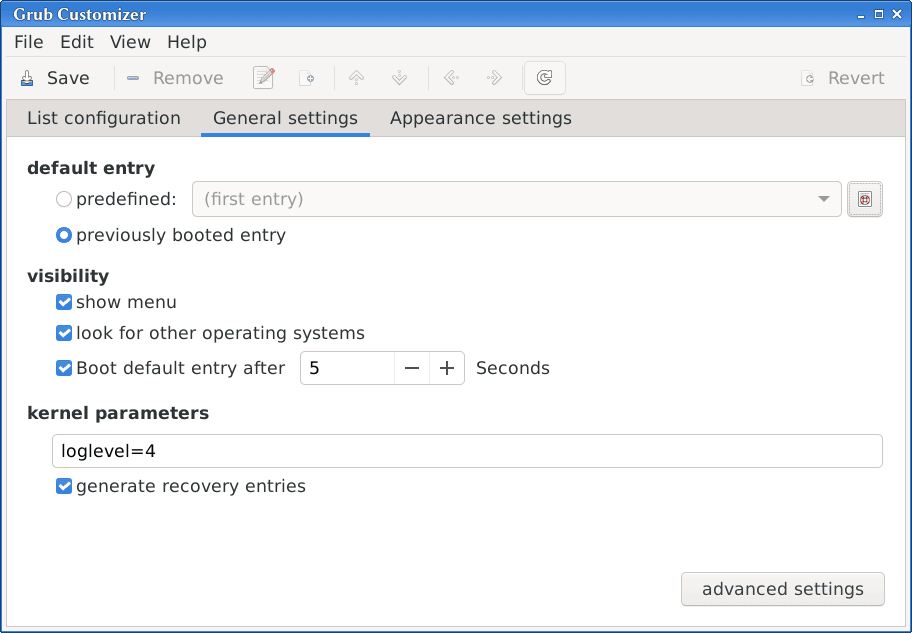Click the kernel parameters text field
Viewport: 912px width, 633px height.
pos(467,451)
